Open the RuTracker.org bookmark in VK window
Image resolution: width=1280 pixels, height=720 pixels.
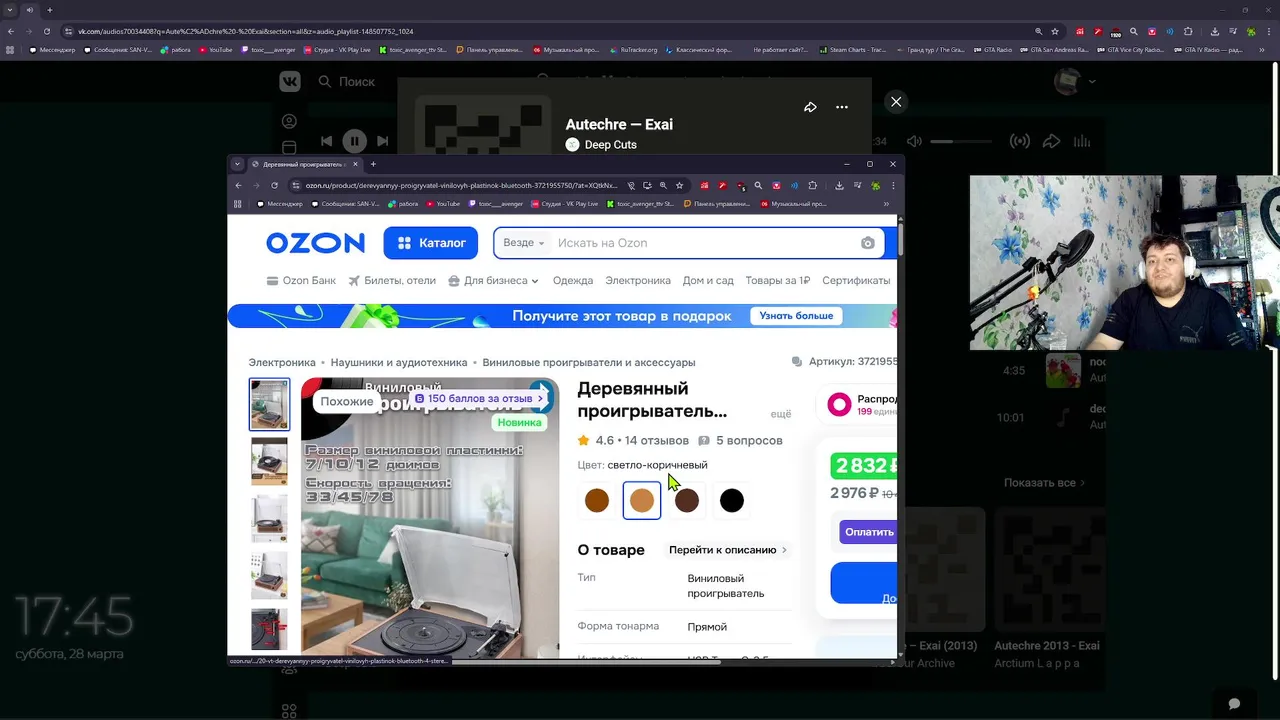click(x=634, y=49)
